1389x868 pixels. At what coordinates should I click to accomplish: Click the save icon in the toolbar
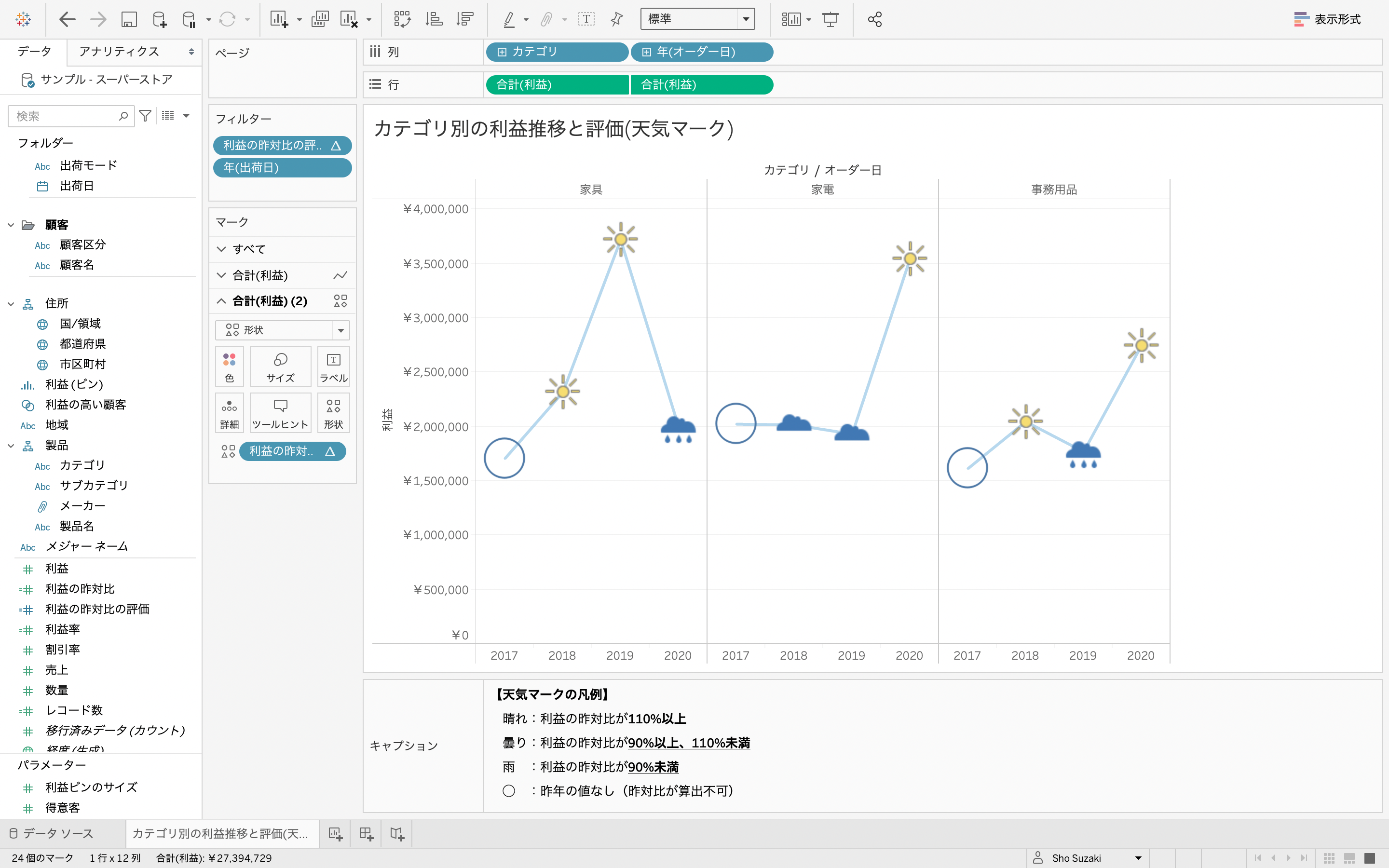129,19
